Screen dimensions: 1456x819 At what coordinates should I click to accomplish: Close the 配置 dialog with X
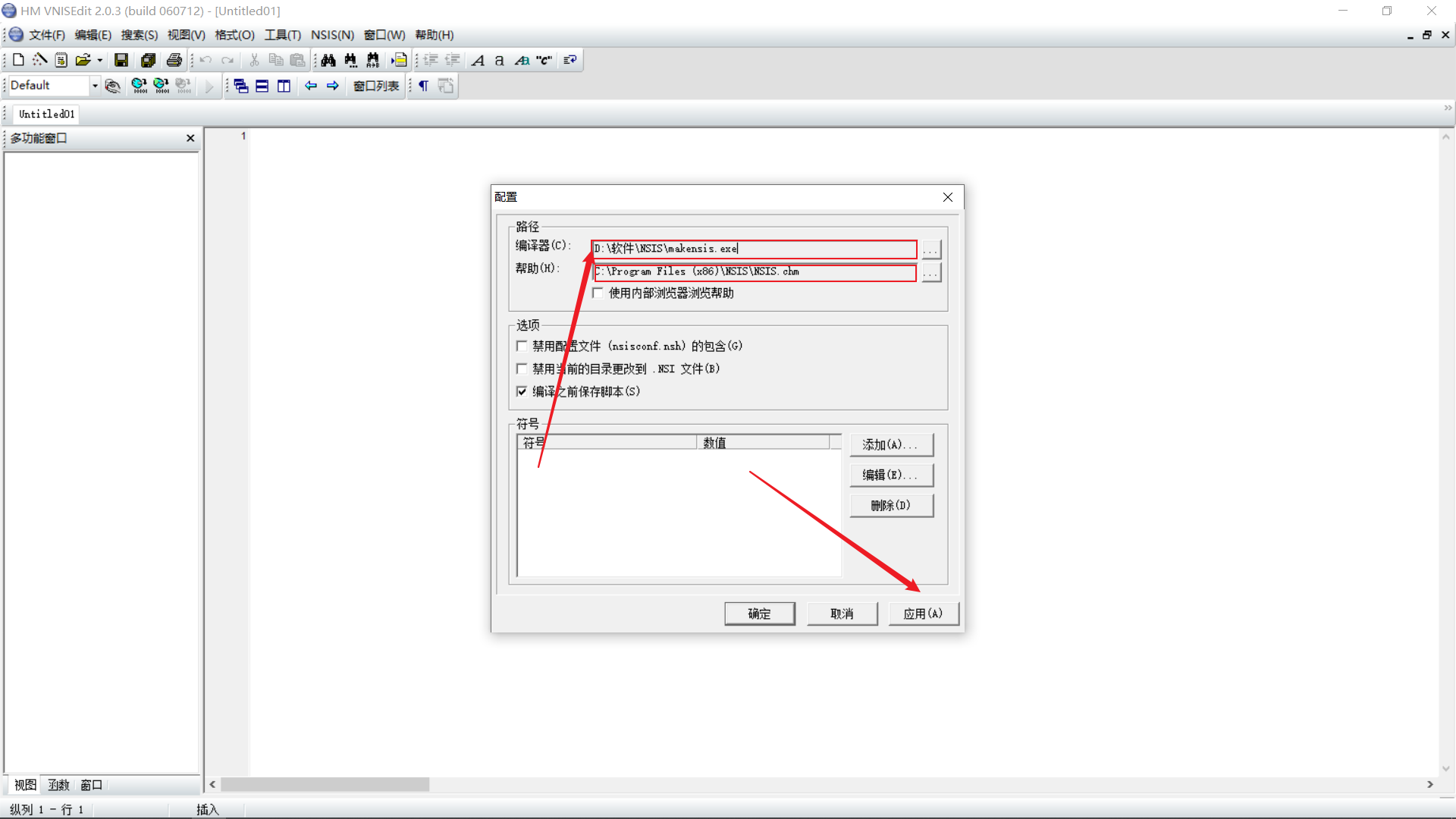948,197
